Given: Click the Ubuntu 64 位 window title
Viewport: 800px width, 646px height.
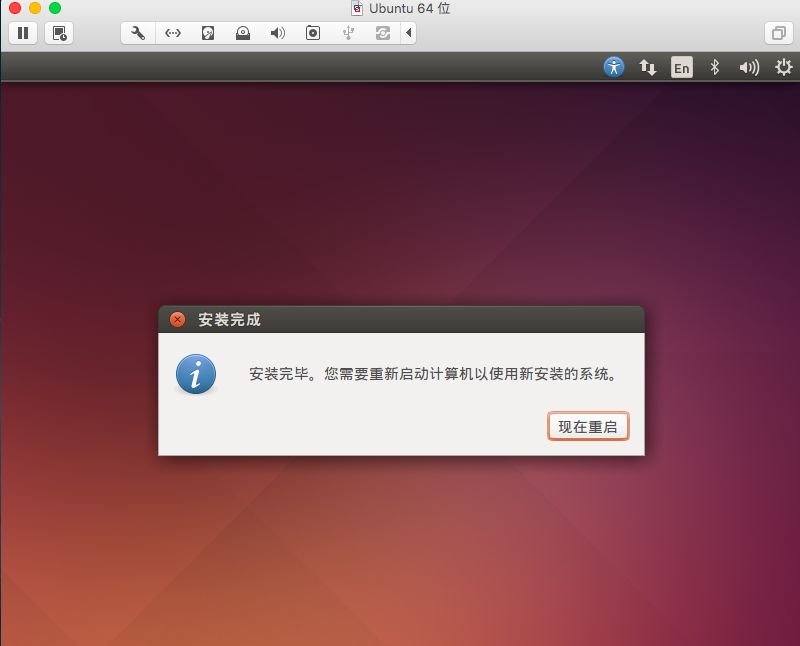Looking at the screenshot, I should (410, 8).
